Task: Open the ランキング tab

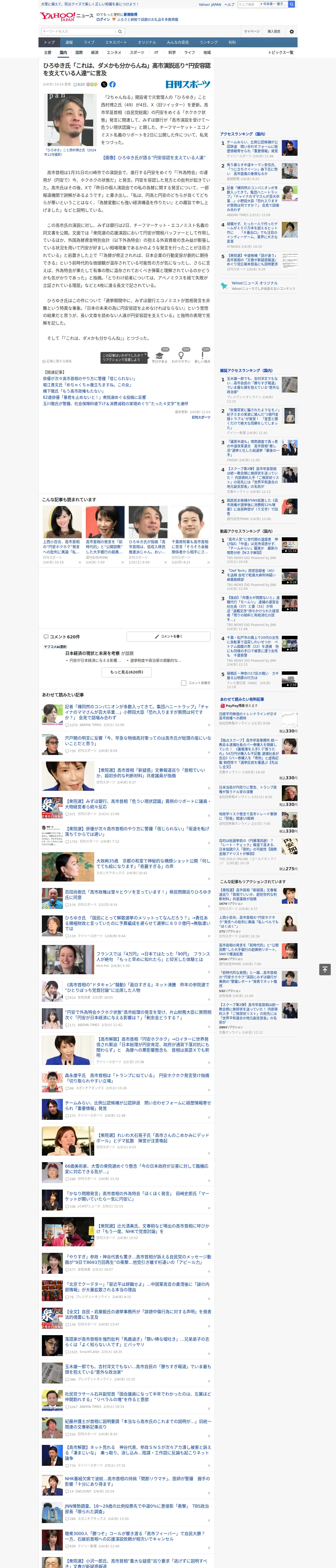Action: click(x=209, y=43)
